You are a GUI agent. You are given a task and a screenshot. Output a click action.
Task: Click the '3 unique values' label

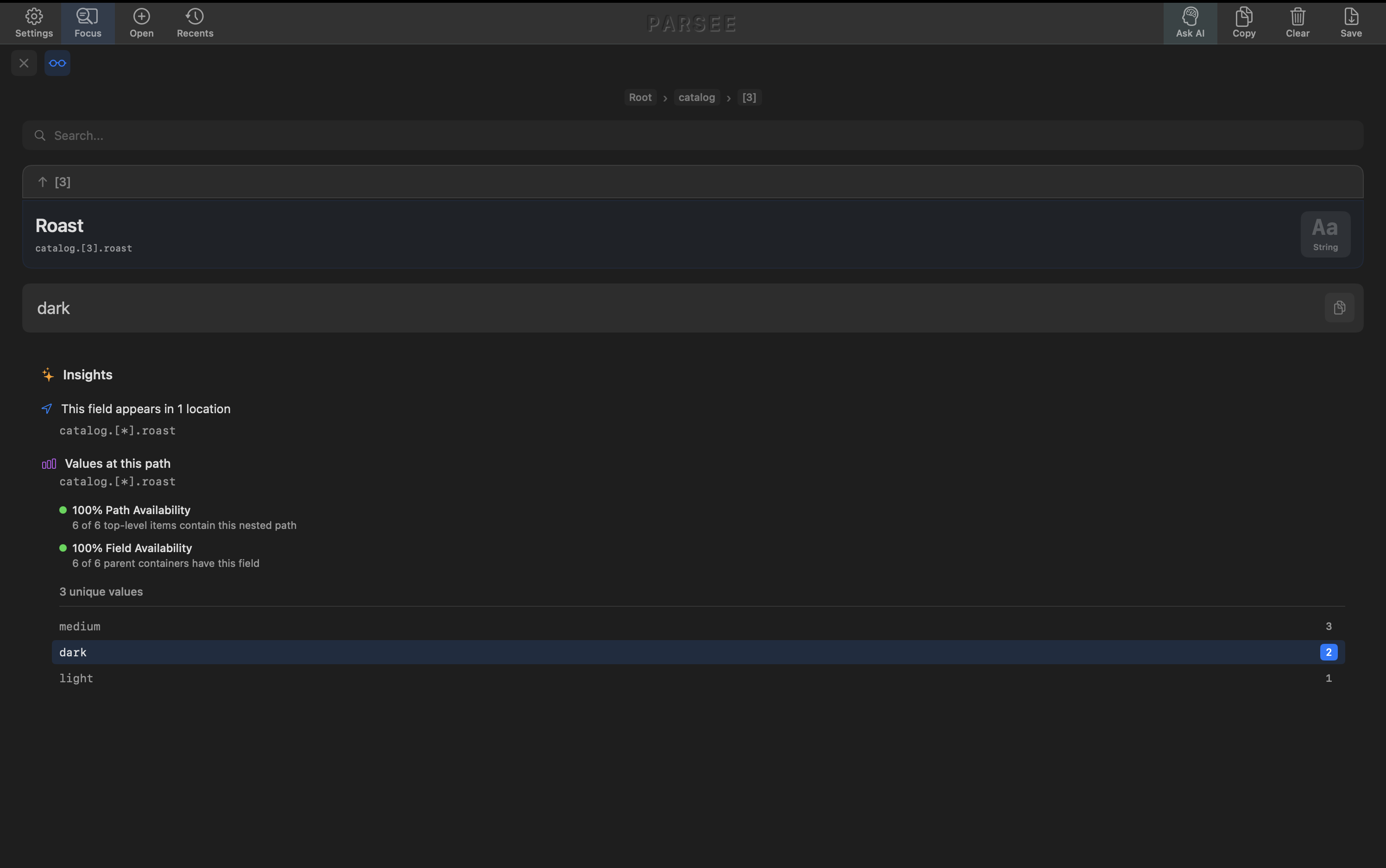tap(101, 591)
